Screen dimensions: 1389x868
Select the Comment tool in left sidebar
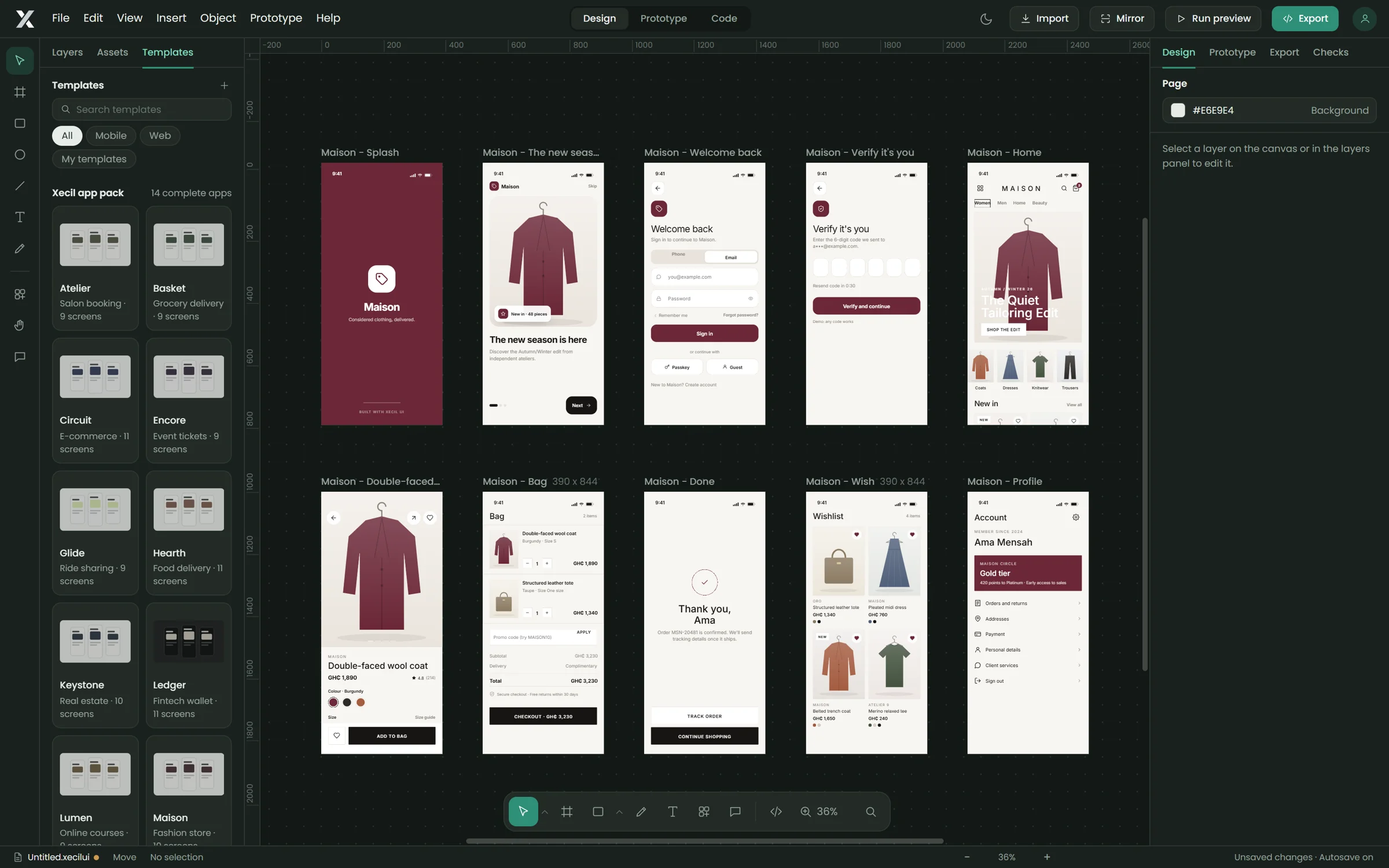20,356
